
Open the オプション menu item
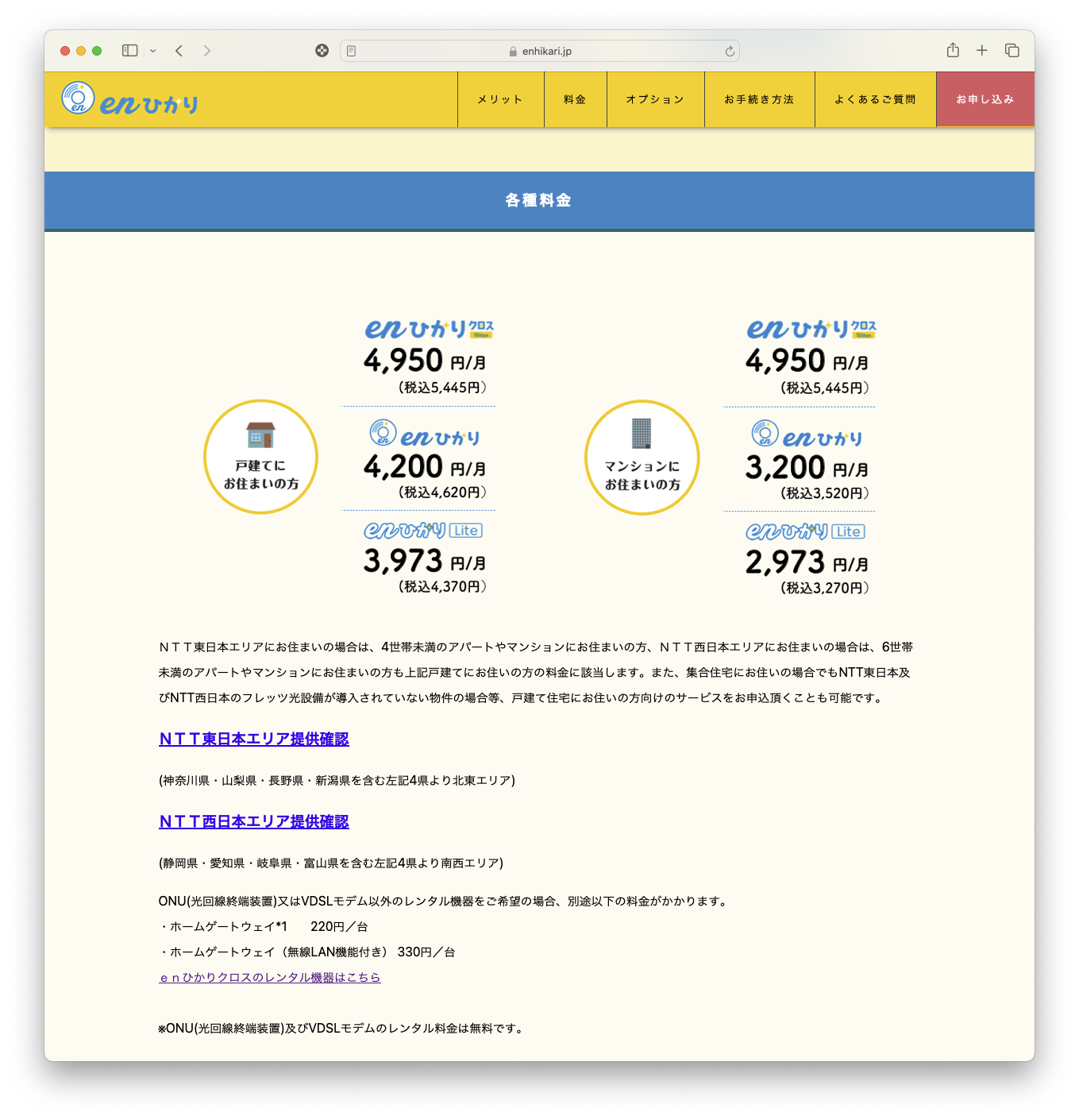coord(655,99)
